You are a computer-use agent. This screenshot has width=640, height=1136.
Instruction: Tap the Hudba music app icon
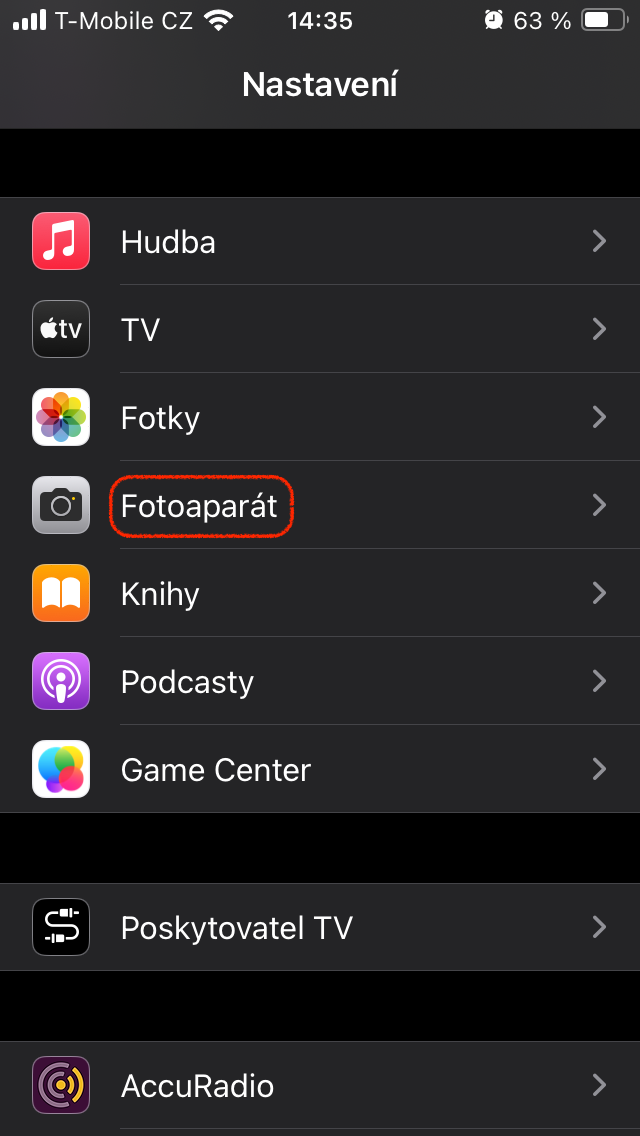[61, 241]
